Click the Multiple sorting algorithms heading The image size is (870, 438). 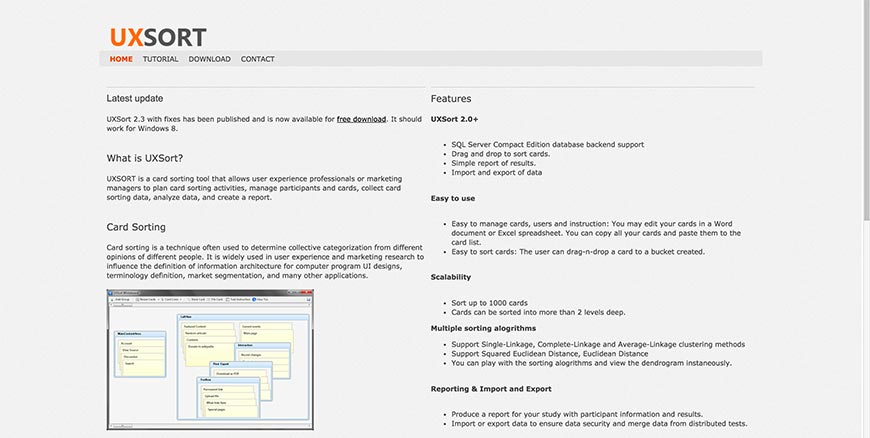click(483, 328)
